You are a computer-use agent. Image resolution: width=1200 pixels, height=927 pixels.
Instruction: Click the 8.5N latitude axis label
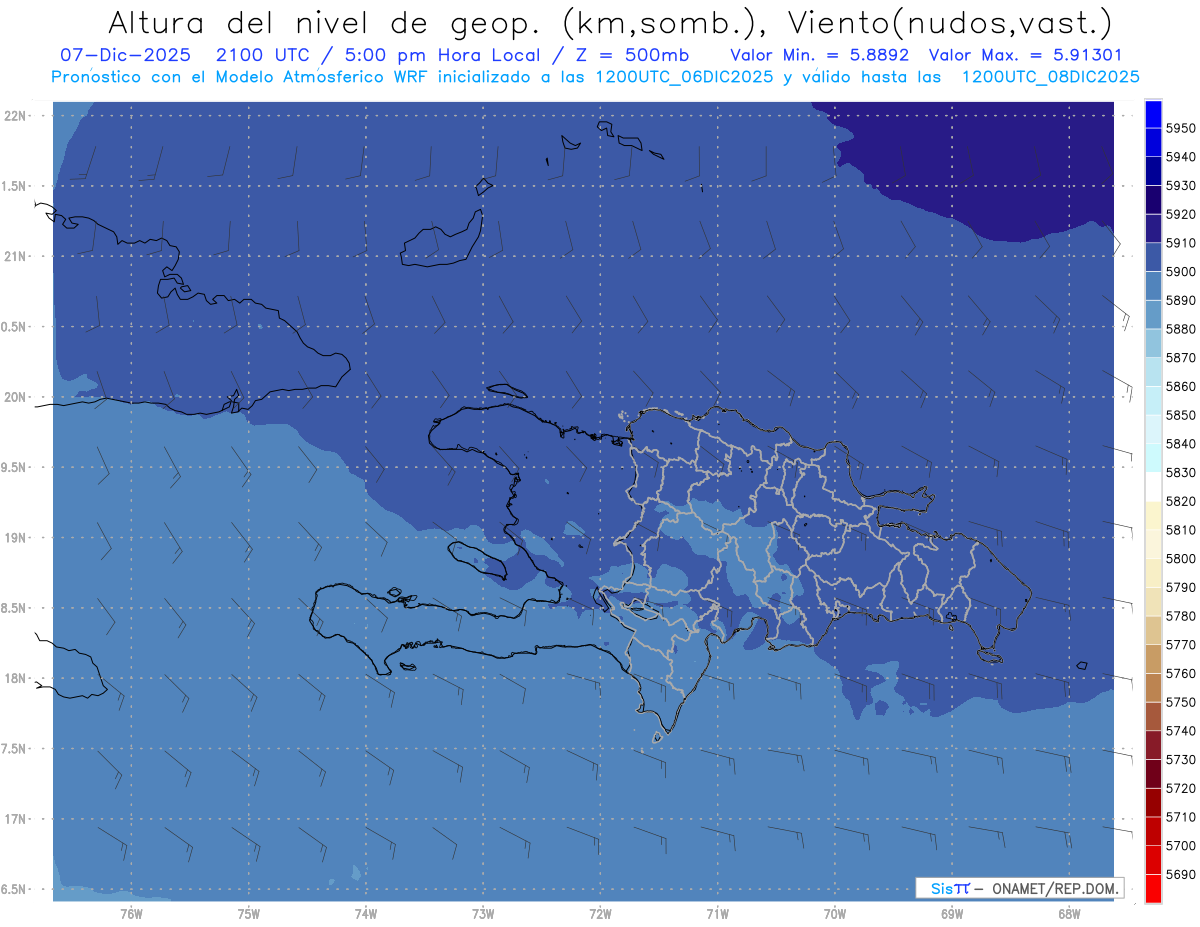point(15,608)
